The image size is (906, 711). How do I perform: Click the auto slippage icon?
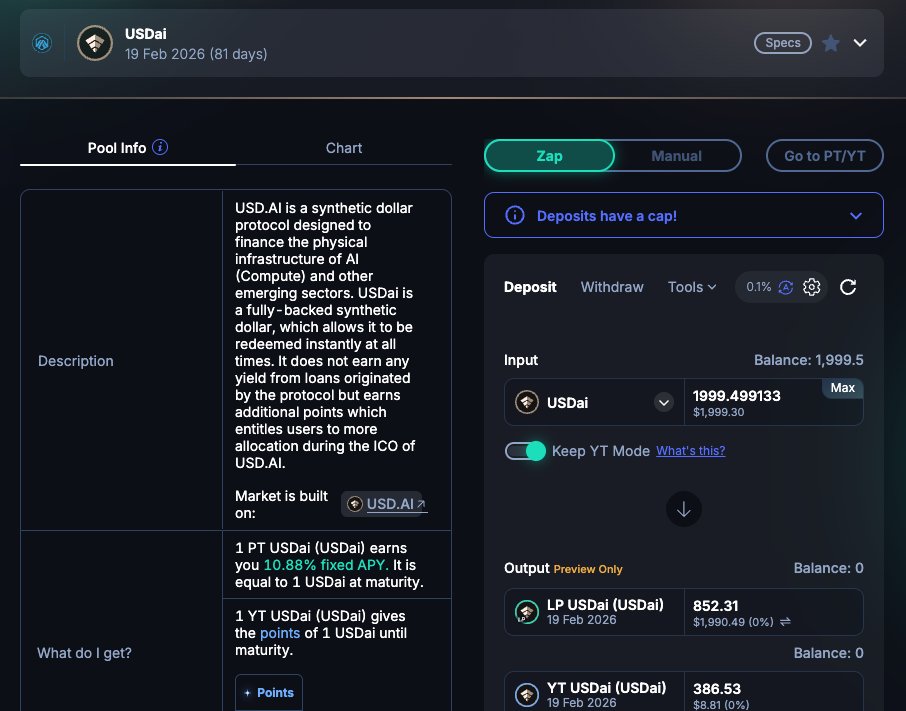click(786, 287)
